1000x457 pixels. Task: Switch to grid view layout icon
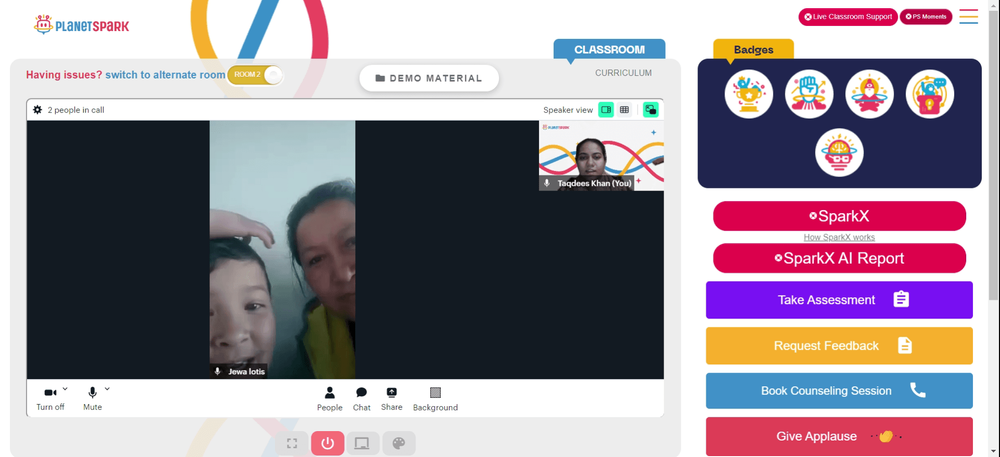click(624, 110)
